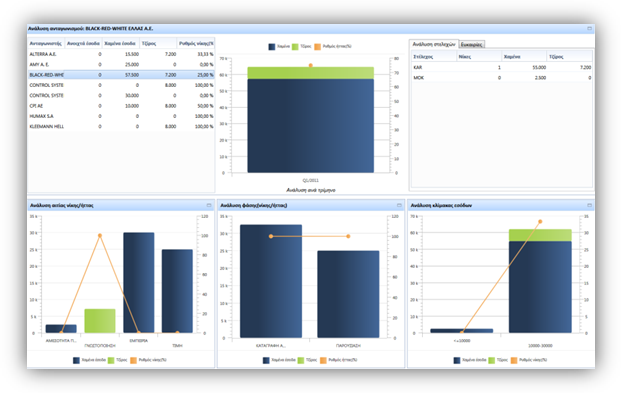Select the HUMAX S.A competitor row
The image size is (621, 393).
(121, 116)
